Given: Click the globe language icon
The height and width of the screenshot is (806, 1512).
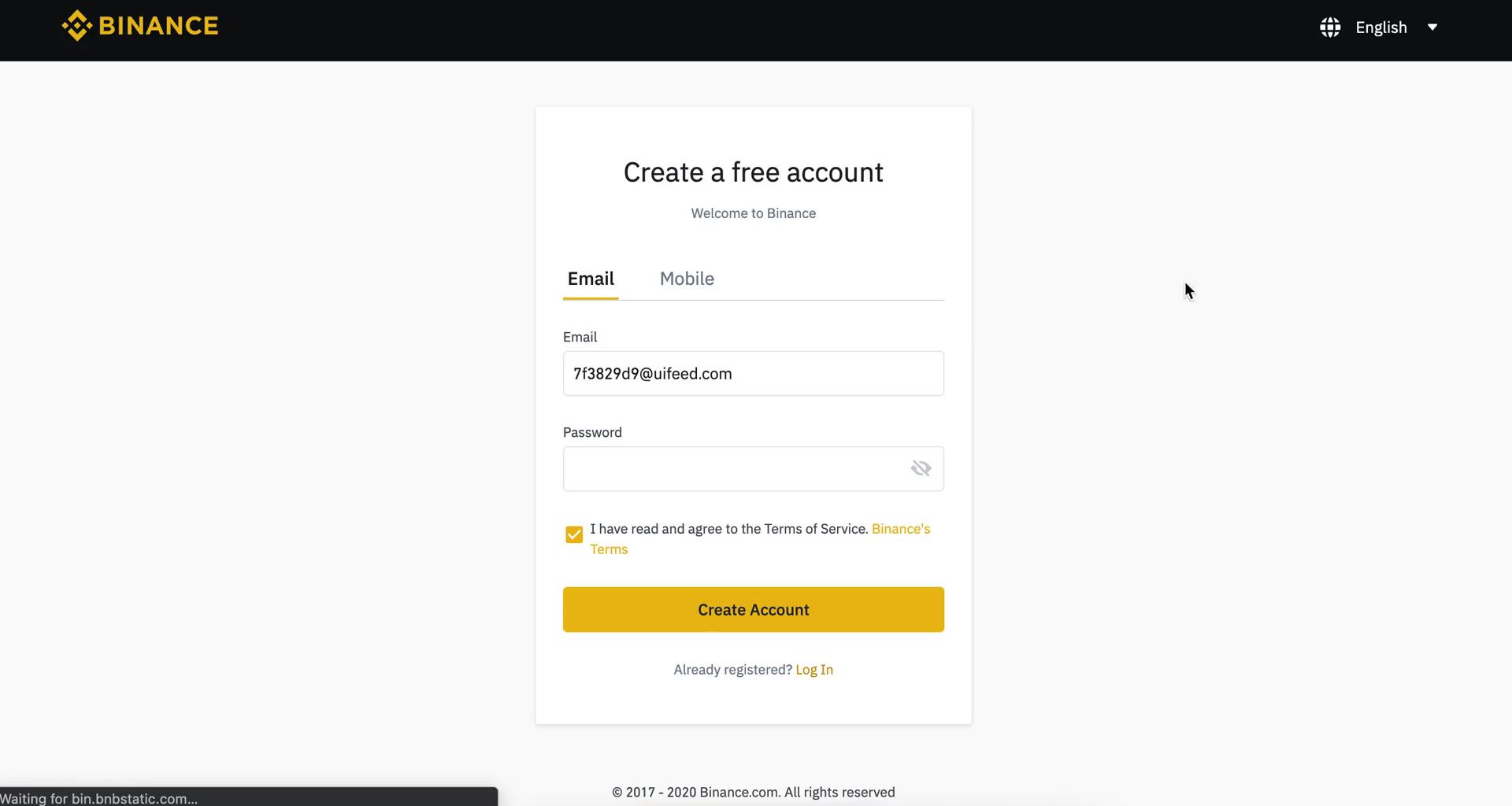Looking at the screenshot, I should click(x=1329, y=26).
